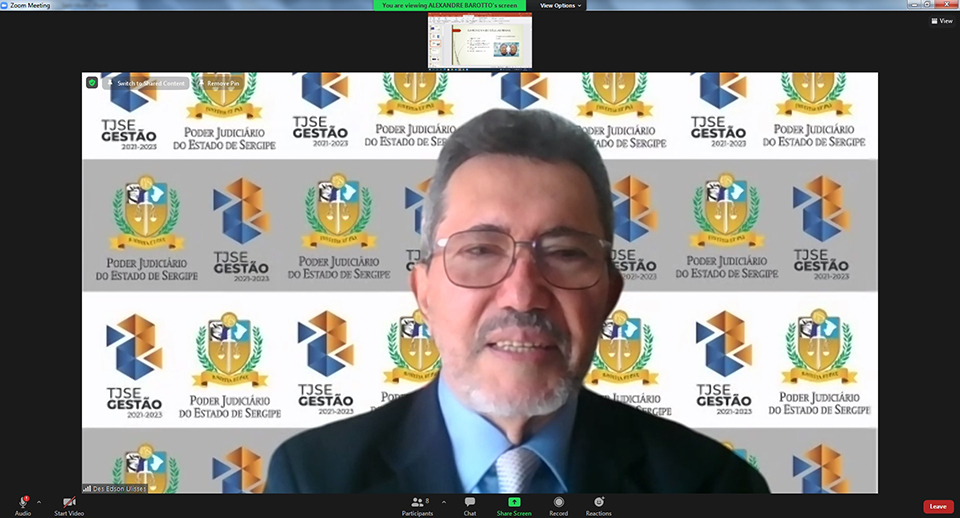Start recording with the Record button
Image resolution: width=960 pixels, height=518 pixels.
(558, 502)
